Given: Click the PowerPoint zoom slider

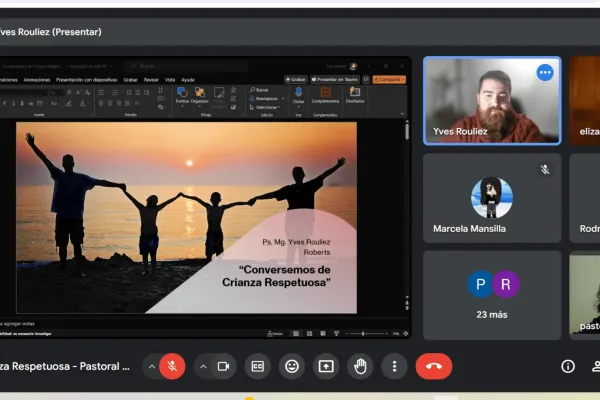Looking at the screenshot, I should [366, 334].
